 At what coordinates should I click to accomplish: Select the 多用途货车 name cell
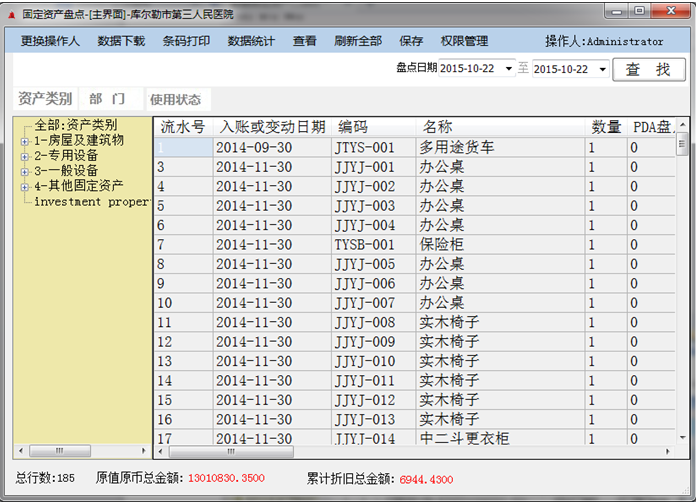pos(500,147)
